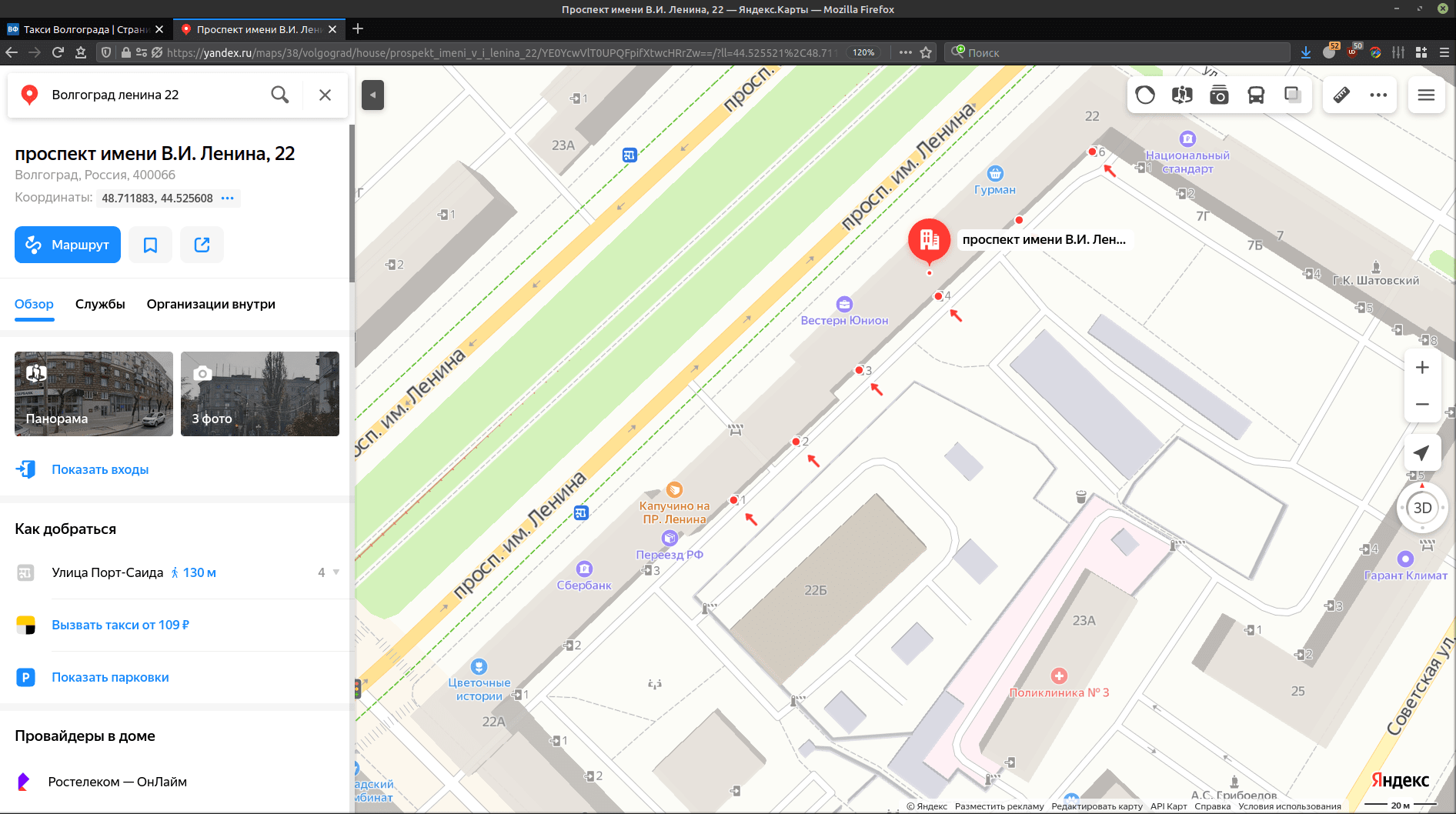Open the Ростелеком — ОнЛайм provider entry
Image resolution: width=1456 pixels, height=814 pixels.
point(117,782)
